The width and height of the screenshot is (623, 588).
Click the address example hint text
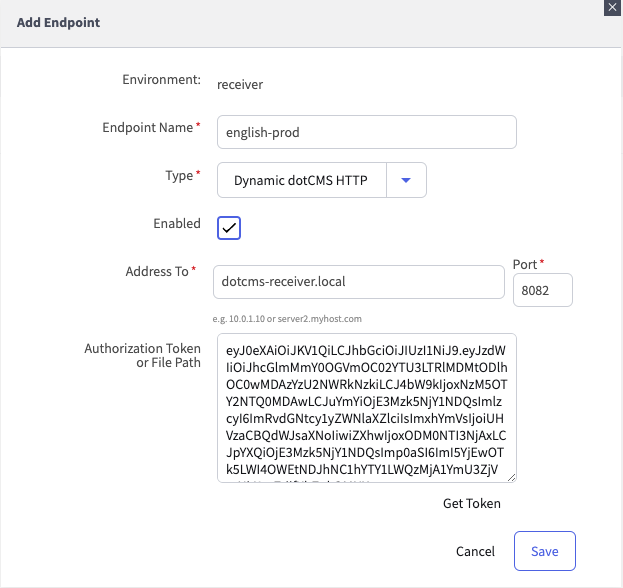pos(287,319)
